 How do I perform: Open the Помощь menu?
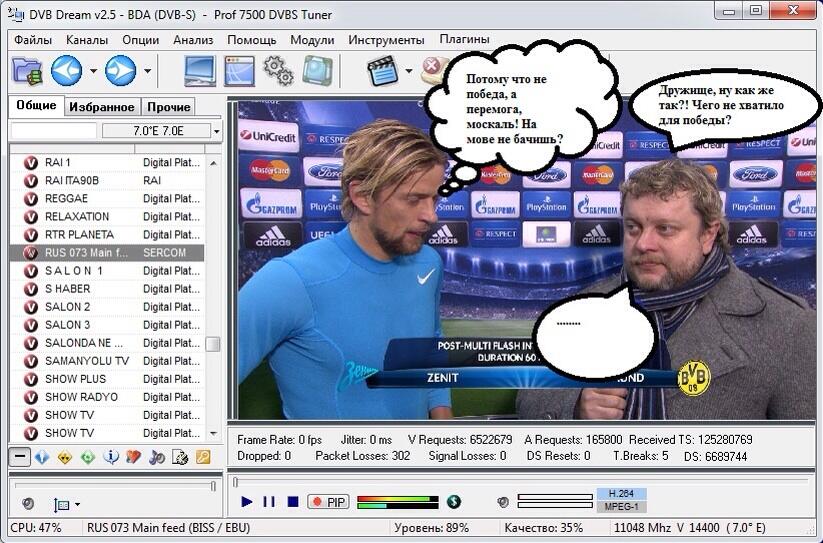252,40
